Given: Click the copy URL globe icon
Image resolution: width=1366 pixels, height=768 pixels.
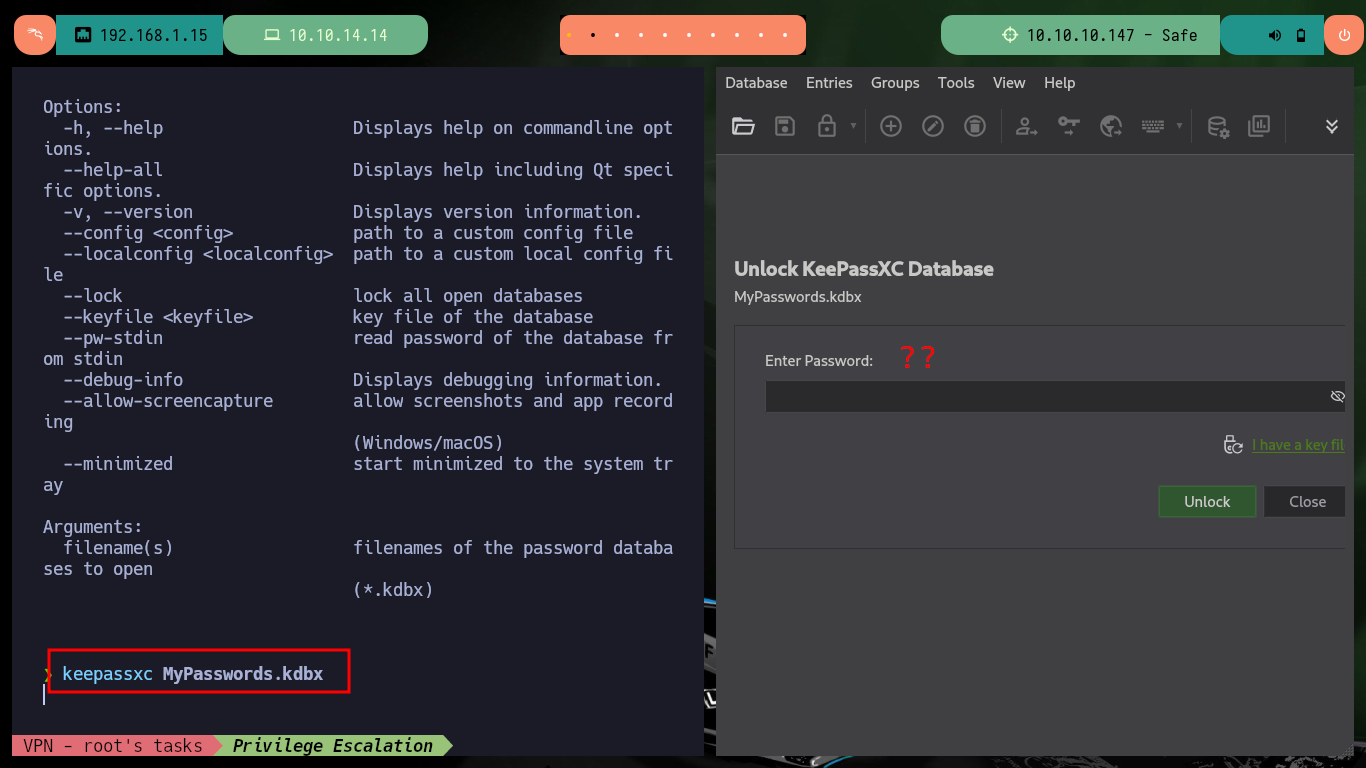Looking at the screenshot, I should click(1111, 126).
